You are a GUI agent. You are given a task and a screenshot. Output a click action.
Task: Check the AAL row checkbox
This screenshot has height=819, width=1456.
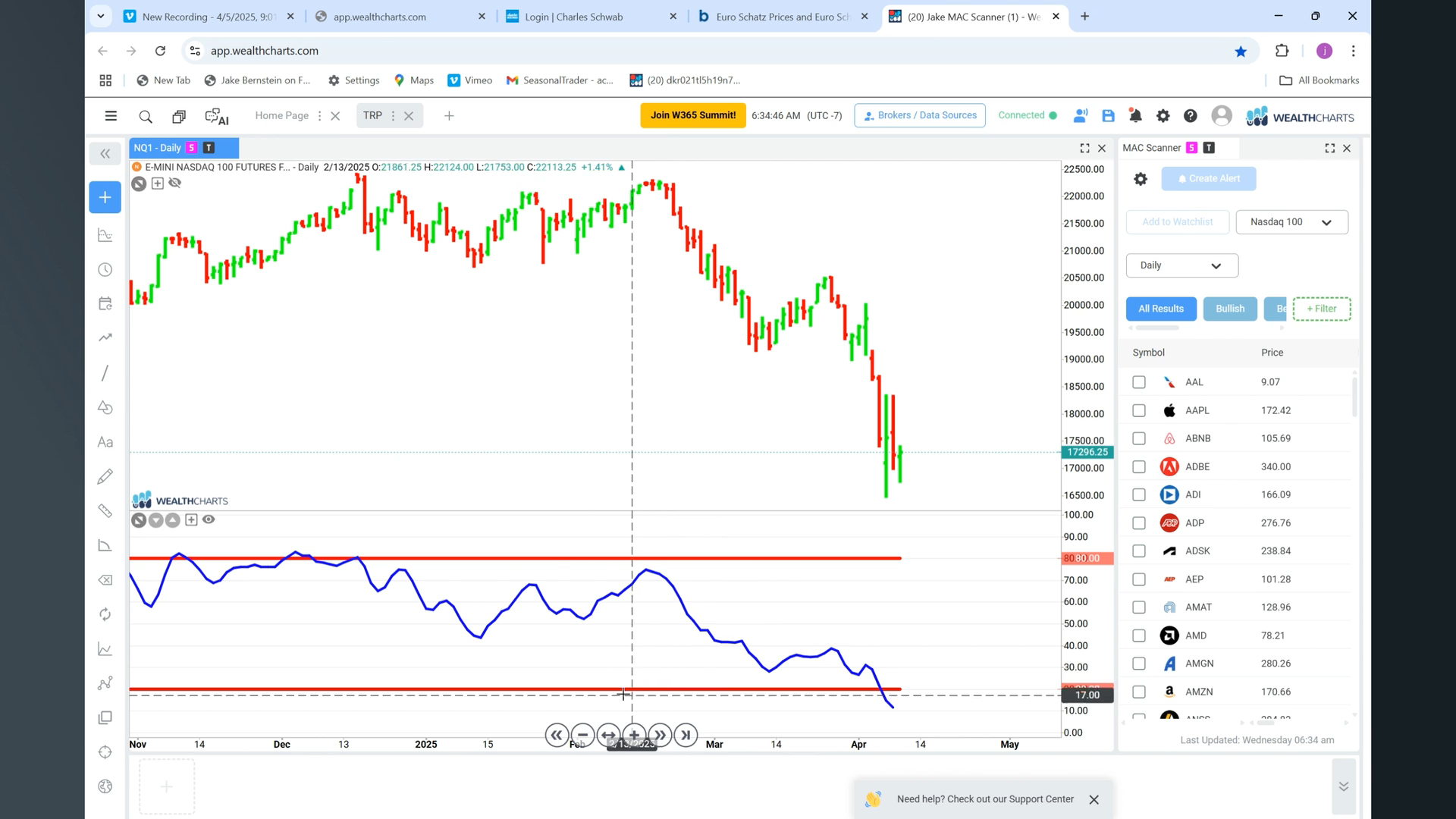(x=1139, y=382)
